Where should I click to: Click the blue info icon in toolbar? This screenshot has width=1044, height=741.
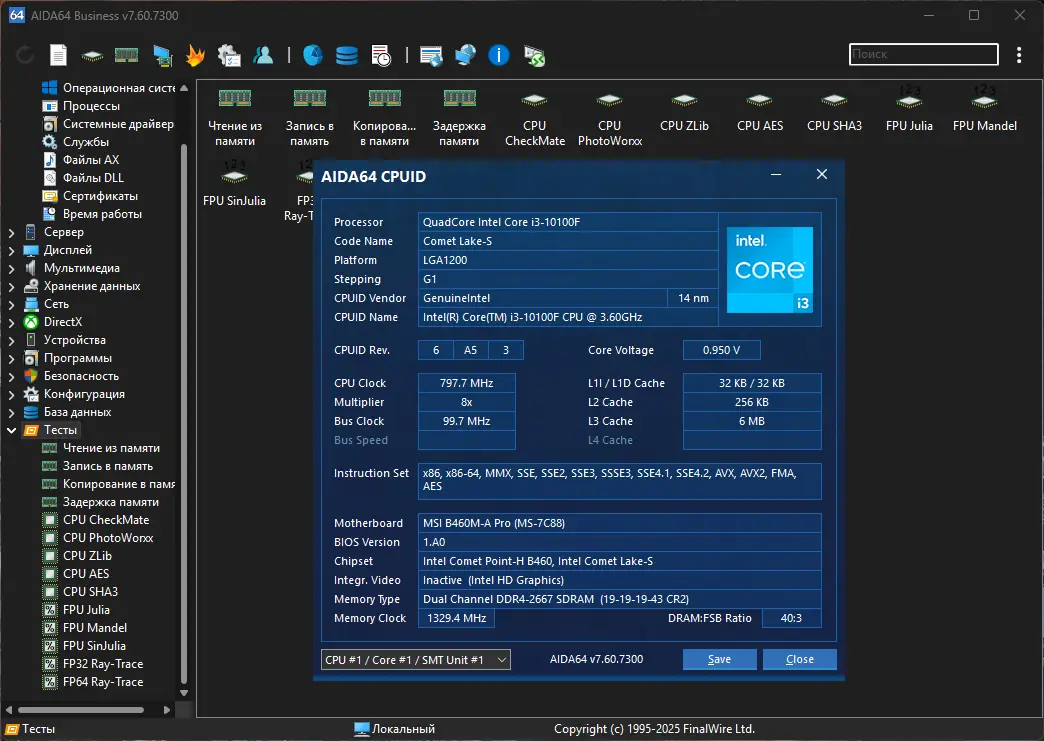click(x=499, y=55)
